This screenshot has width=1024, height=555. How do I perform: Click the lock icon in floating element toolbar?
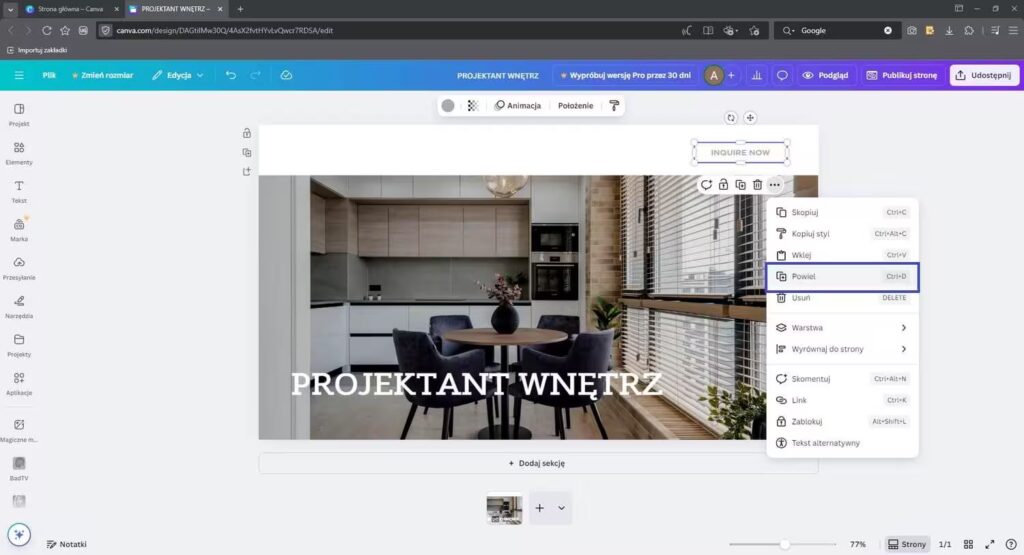pyautogui.click(x=723, y=185)
